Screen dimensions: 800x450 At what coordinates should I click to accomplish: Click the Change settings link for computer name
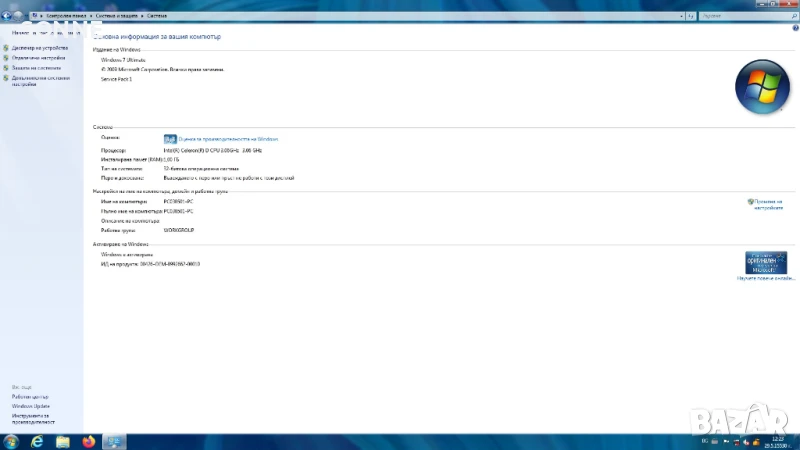[x=766, y=204]
